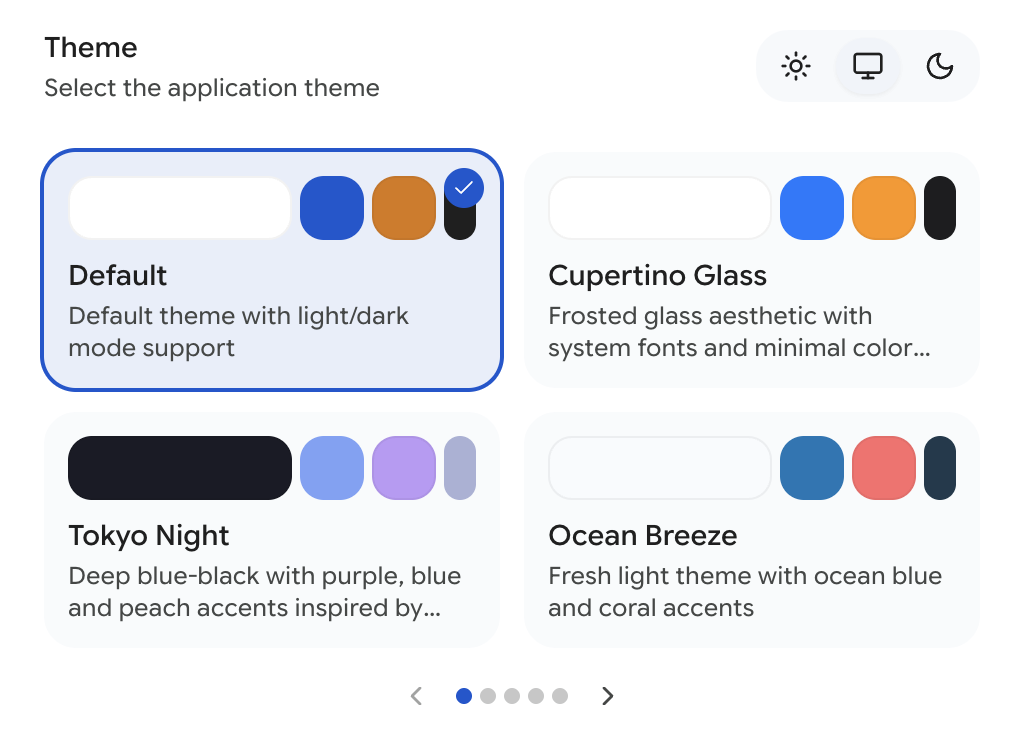The height and width of the screenshot is (732, 1014).
Task: Click Tokyo Night dark background preview
Action: coord(180,468)
